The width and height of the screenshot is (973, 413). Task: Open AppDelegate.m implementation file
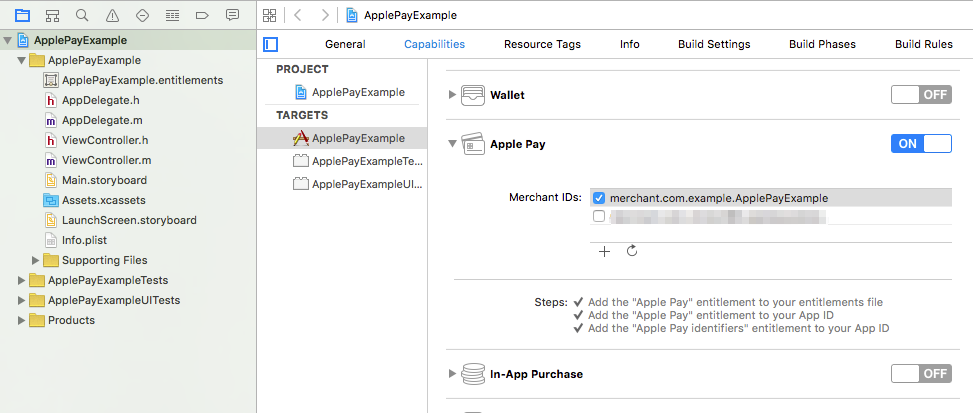point(102,120)
